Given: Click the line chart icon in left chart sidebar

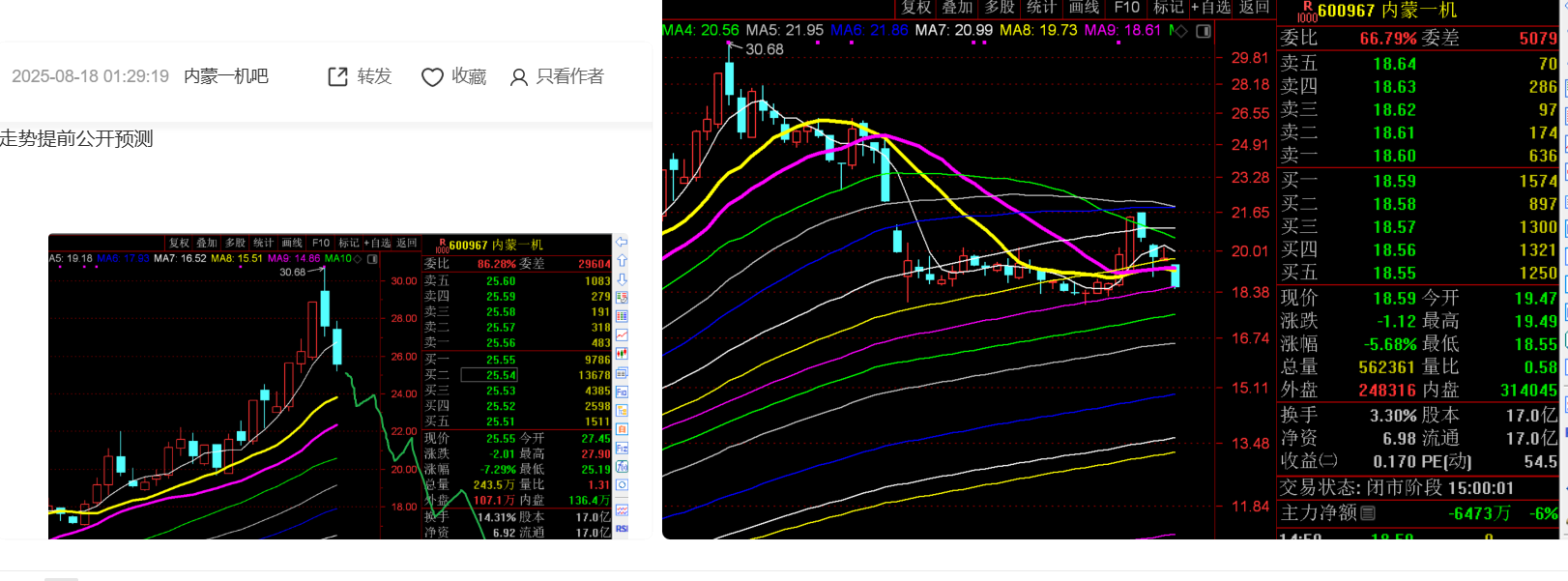Looking at the screenshot, I should click(x=622, y=334).
